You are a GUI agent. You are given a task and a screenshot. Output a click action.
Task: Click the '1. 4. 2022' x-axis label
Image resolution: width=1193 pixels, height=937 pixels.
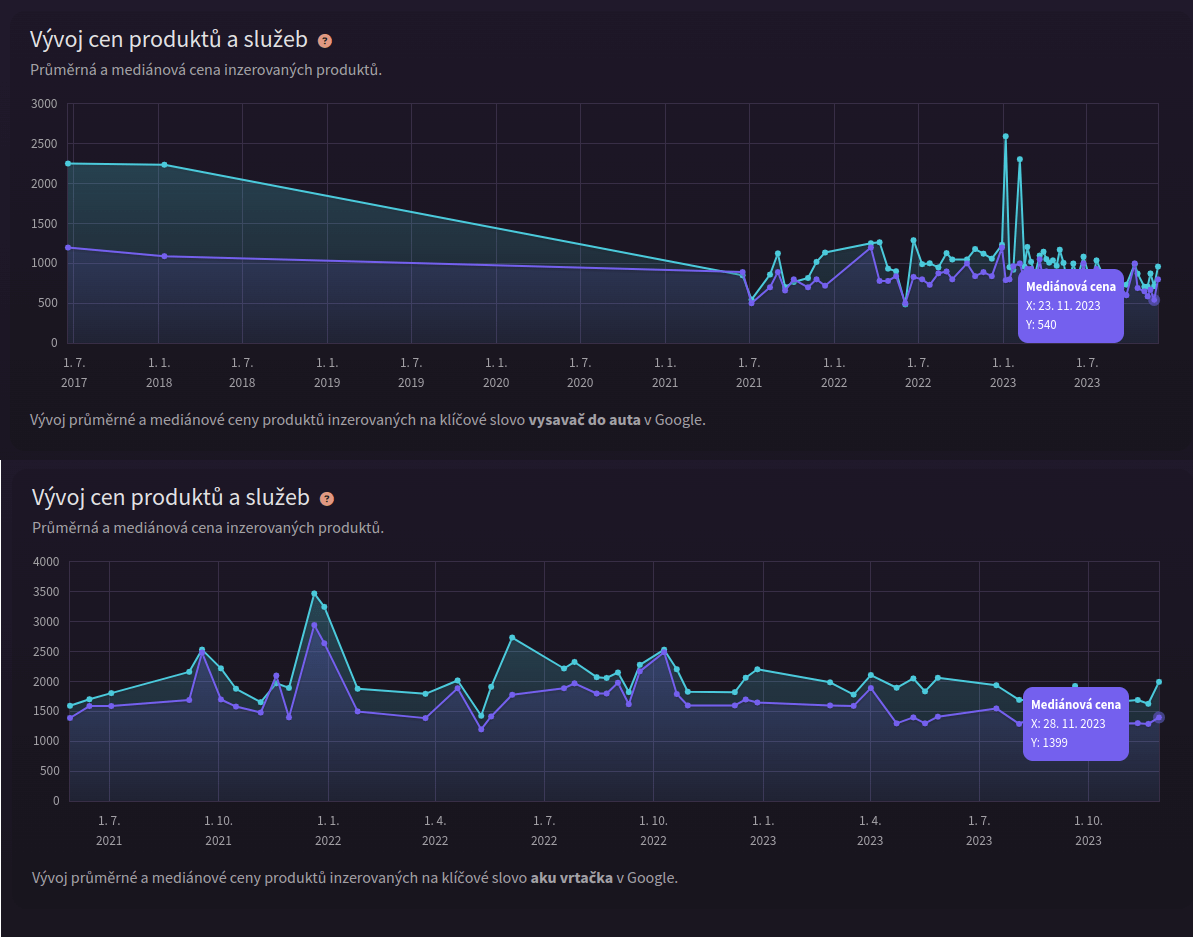point(435,831)
